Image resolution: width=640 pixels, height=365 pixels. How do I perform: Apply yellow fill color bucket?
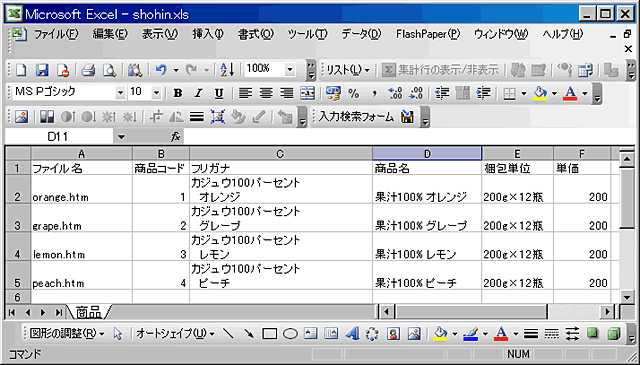point(540,93)
